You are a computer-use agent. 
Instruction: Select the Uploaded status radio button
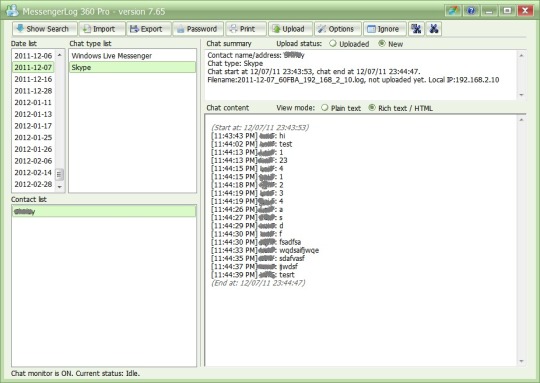pos(333,43)
